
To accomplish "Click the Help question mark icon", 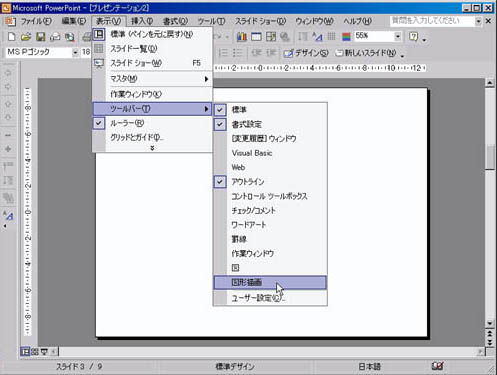I will (x=413, y=36).
